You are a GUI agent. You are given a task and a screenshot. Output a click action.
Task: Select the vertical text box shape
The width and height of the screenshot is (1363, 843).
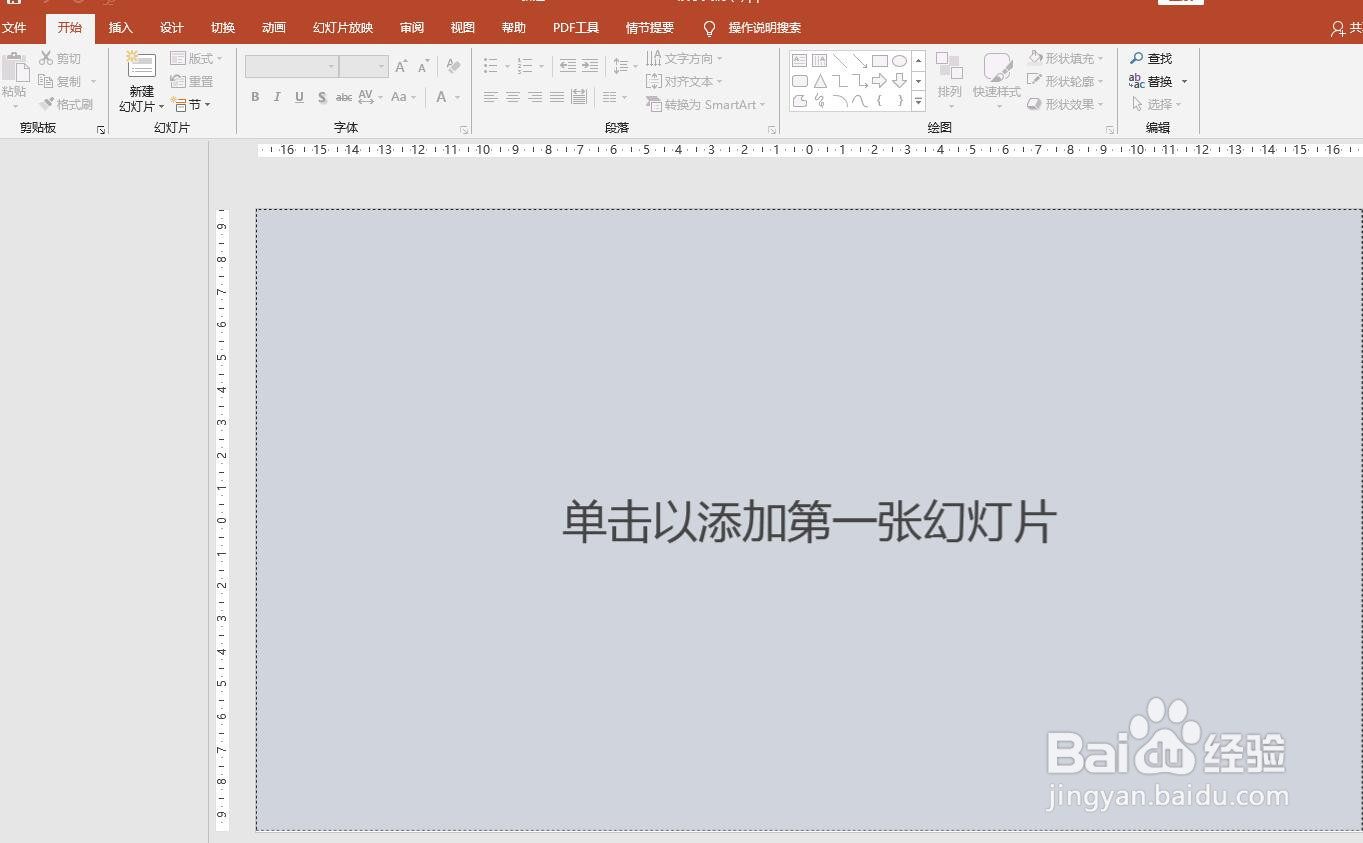[820, 61]
